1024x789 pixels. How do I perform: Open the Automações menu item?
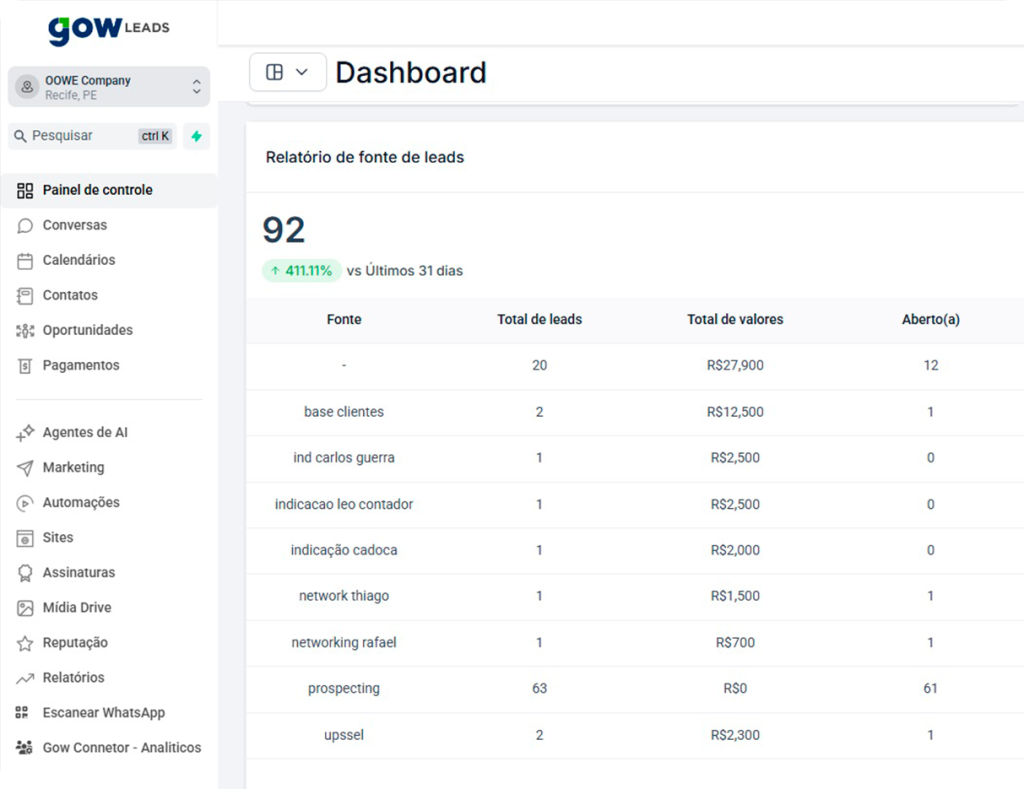(80, 503)
